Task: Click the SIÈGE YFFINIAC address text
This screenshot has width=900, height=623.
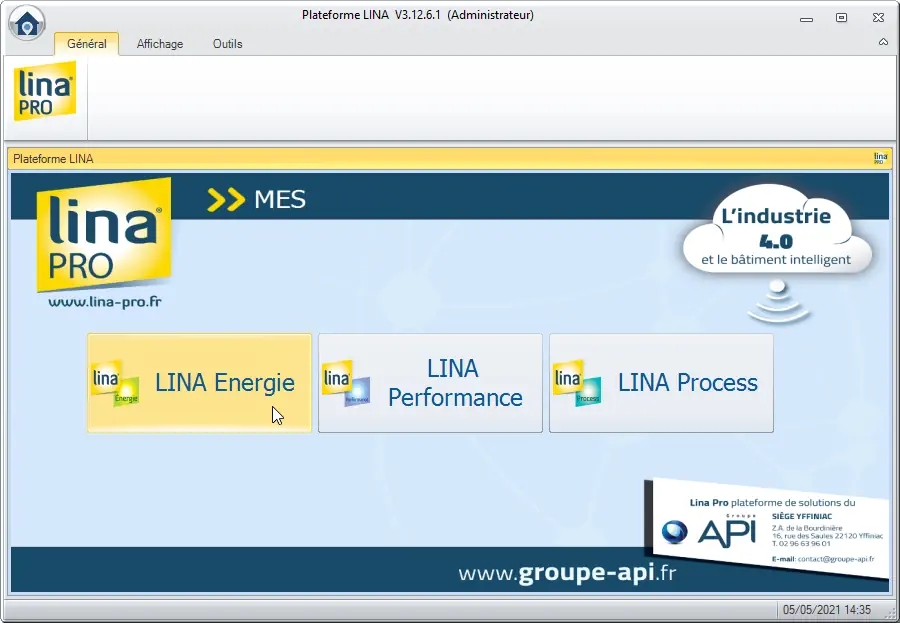Action: 827,530
